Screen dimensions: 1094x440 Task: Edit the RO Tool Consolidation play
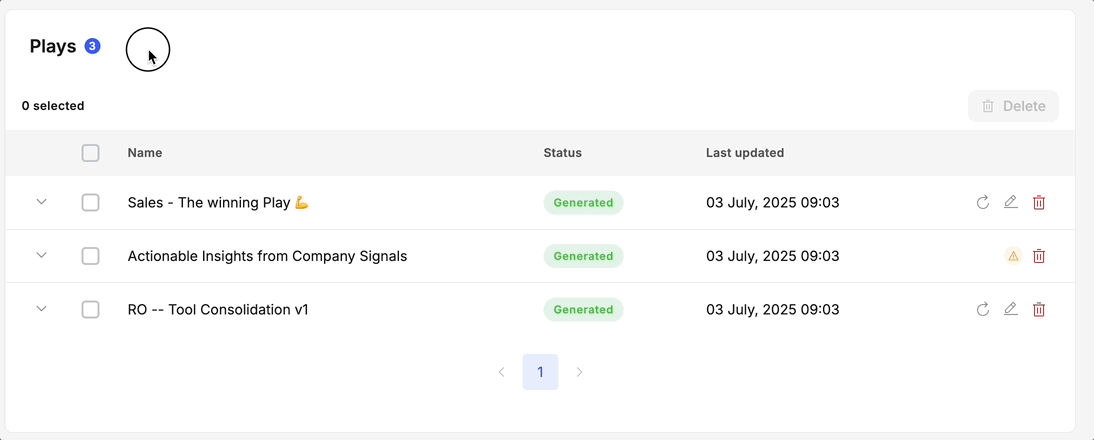click(x=1011, y=310)
